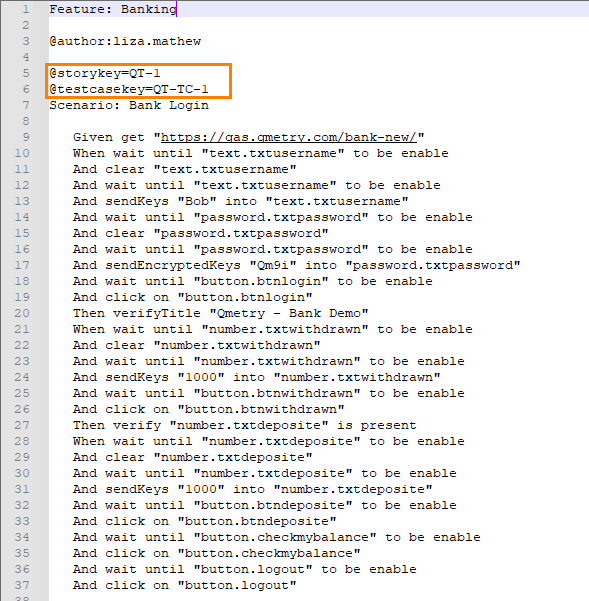Click the '@testcasekey=QT-TC-1' tag
The image size is (589, 601).
click(x=129, y=89)
